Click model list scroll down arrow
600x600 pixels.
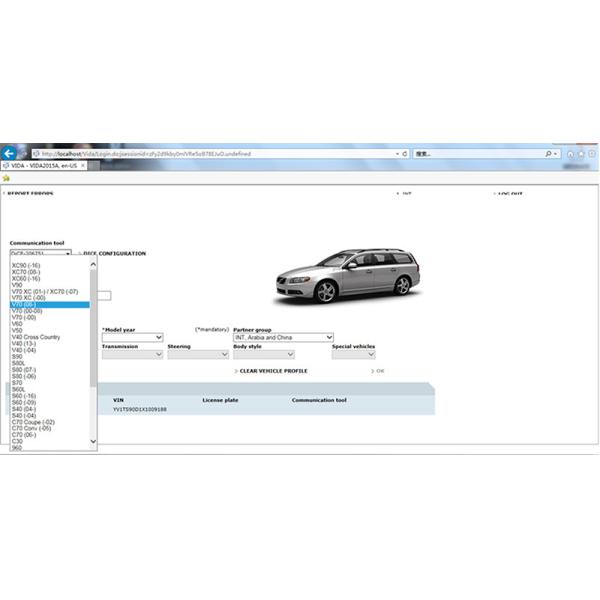93,441
